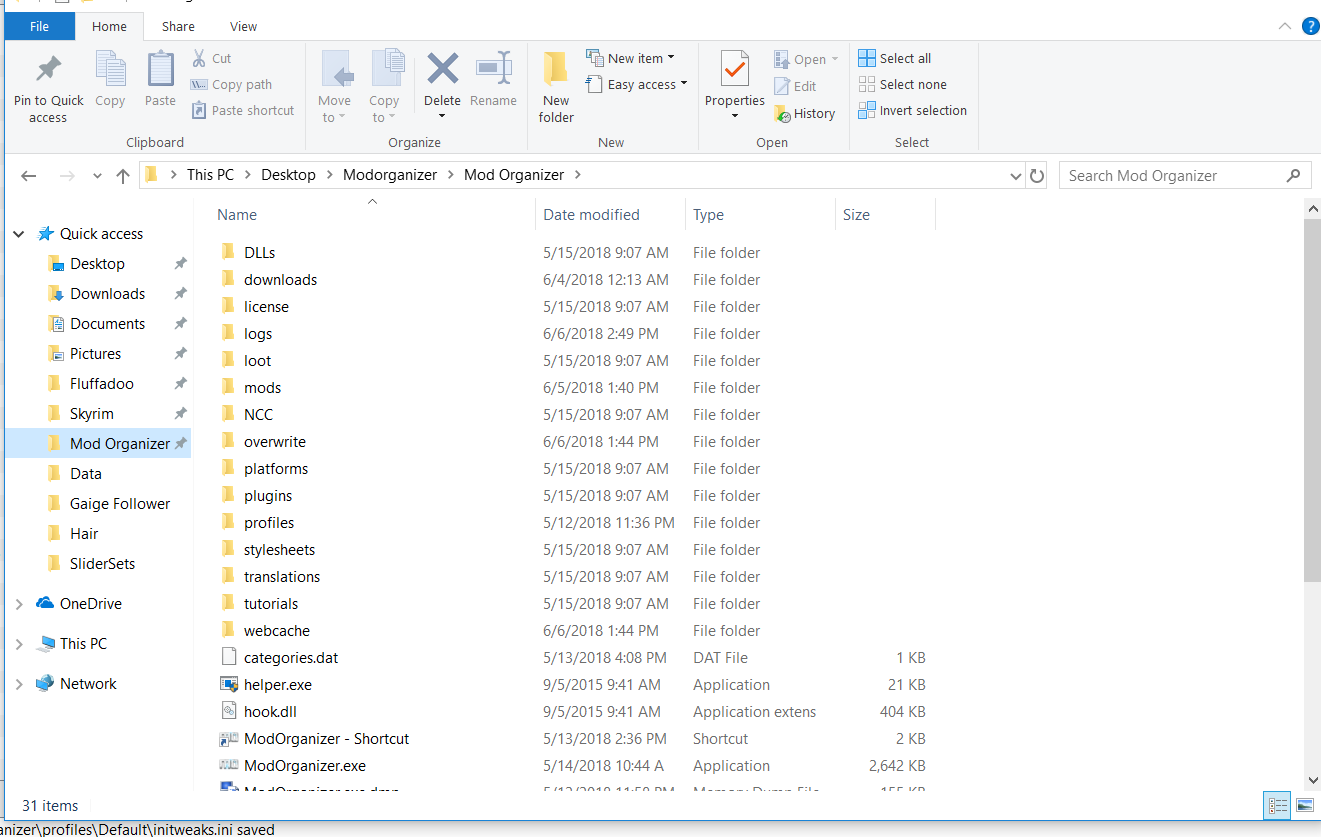This screenshot has height=837, width=1321.
Task: Click Pin to Quick access icon
Action: point(48,69)
